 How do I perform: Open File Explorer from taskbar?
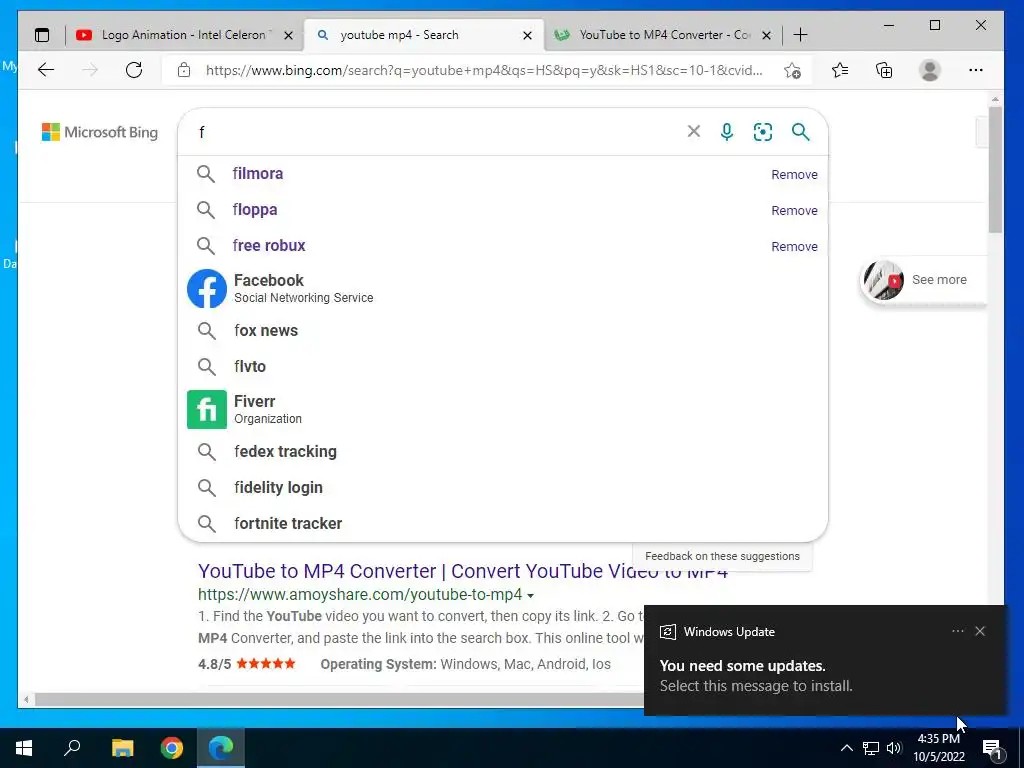(122, 748)
